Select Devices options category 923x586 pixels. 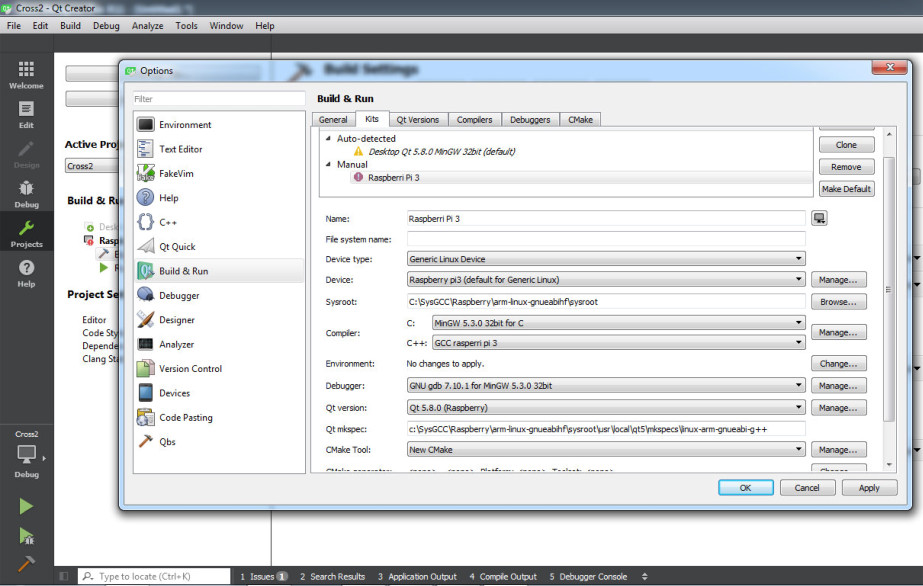pyautogui.click(x=219, y=393)
